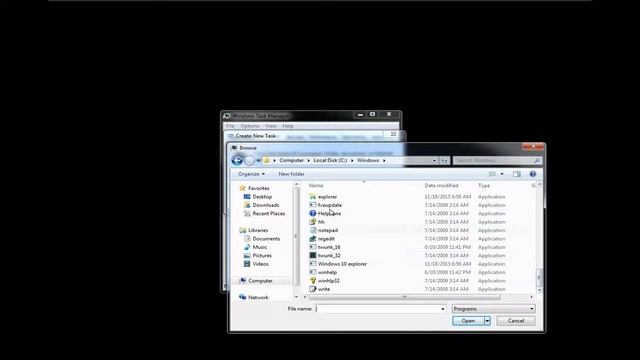Image resolution: width=640 pixels, height=360 pixels.
Task: Expand the File name history dropdown
Action: pyautogui.click(x=443, y=309)
